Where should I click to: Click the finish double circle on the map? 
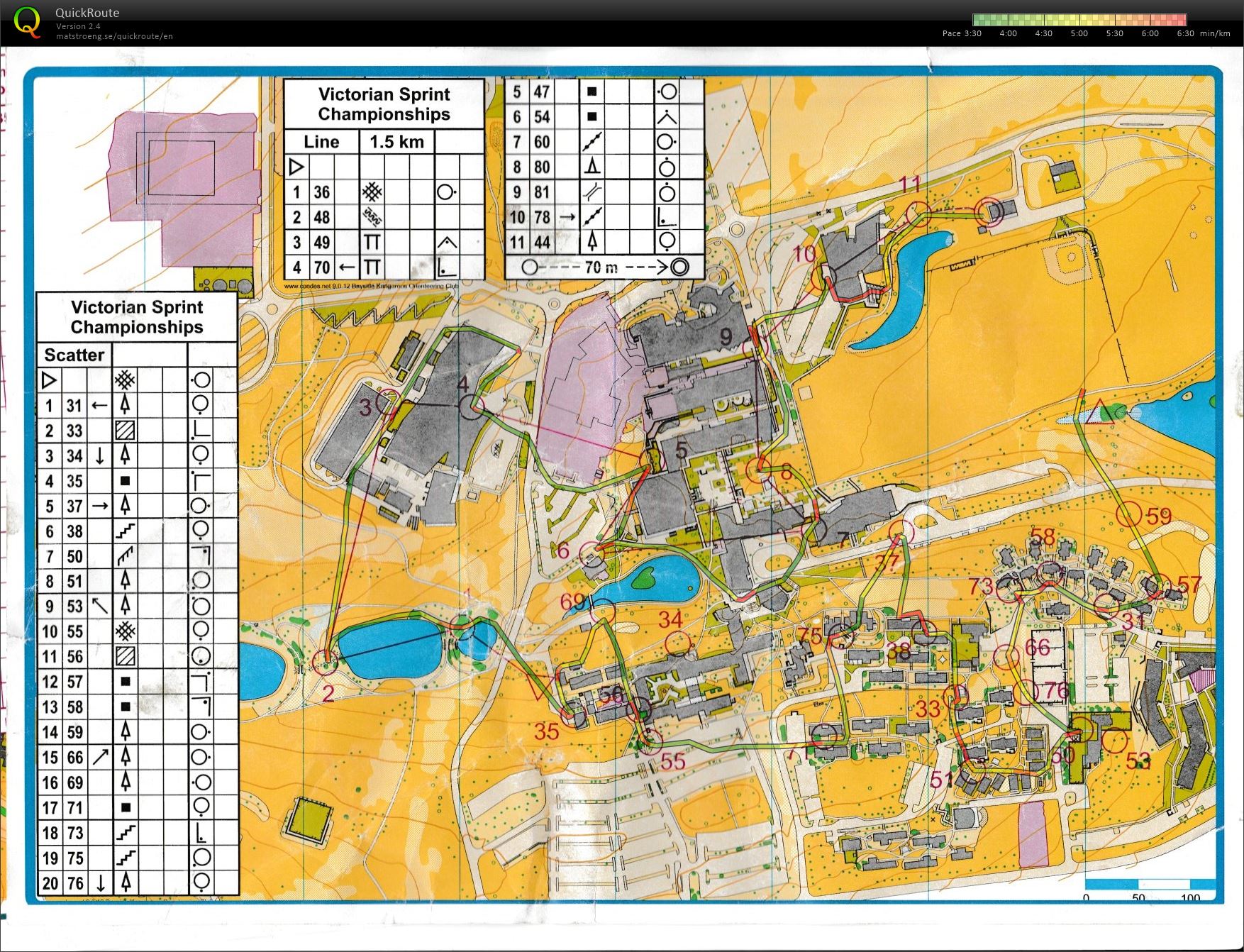pyautogui.click(x=989, y=212)
